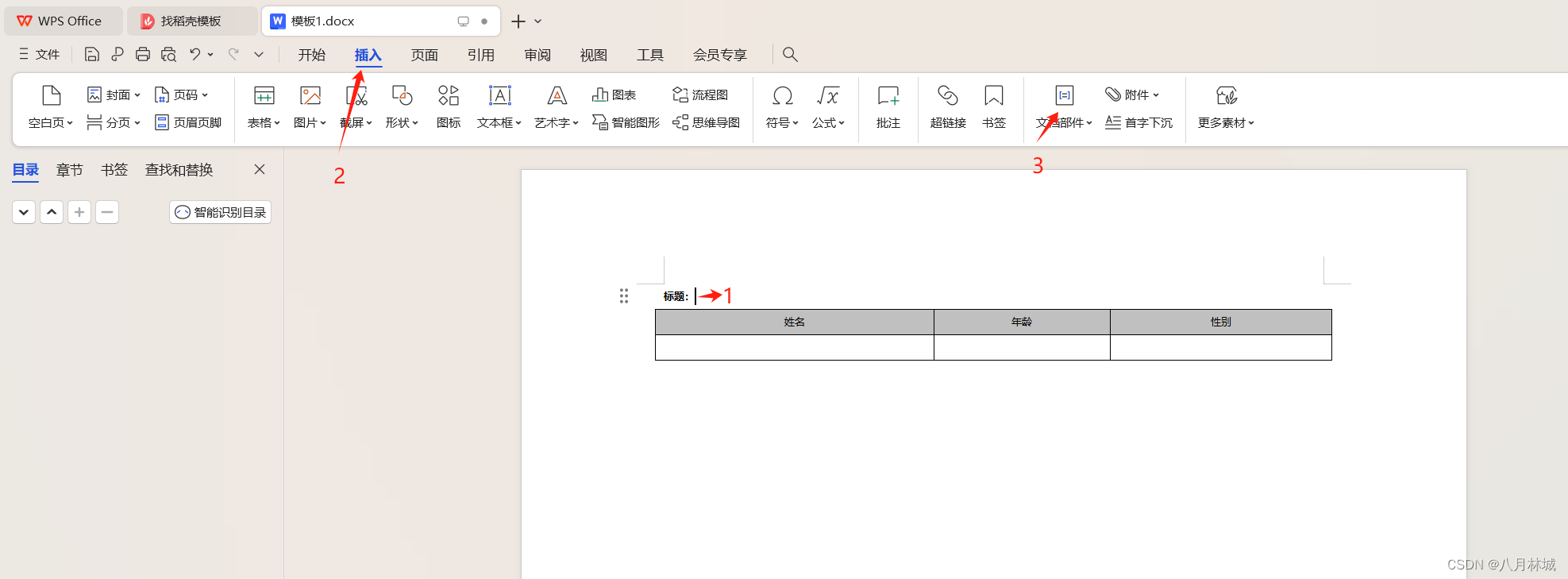The image size is (1568, 579).
Task: Click the expand-all down chevron in outline pane
Action: pos(24,212)
